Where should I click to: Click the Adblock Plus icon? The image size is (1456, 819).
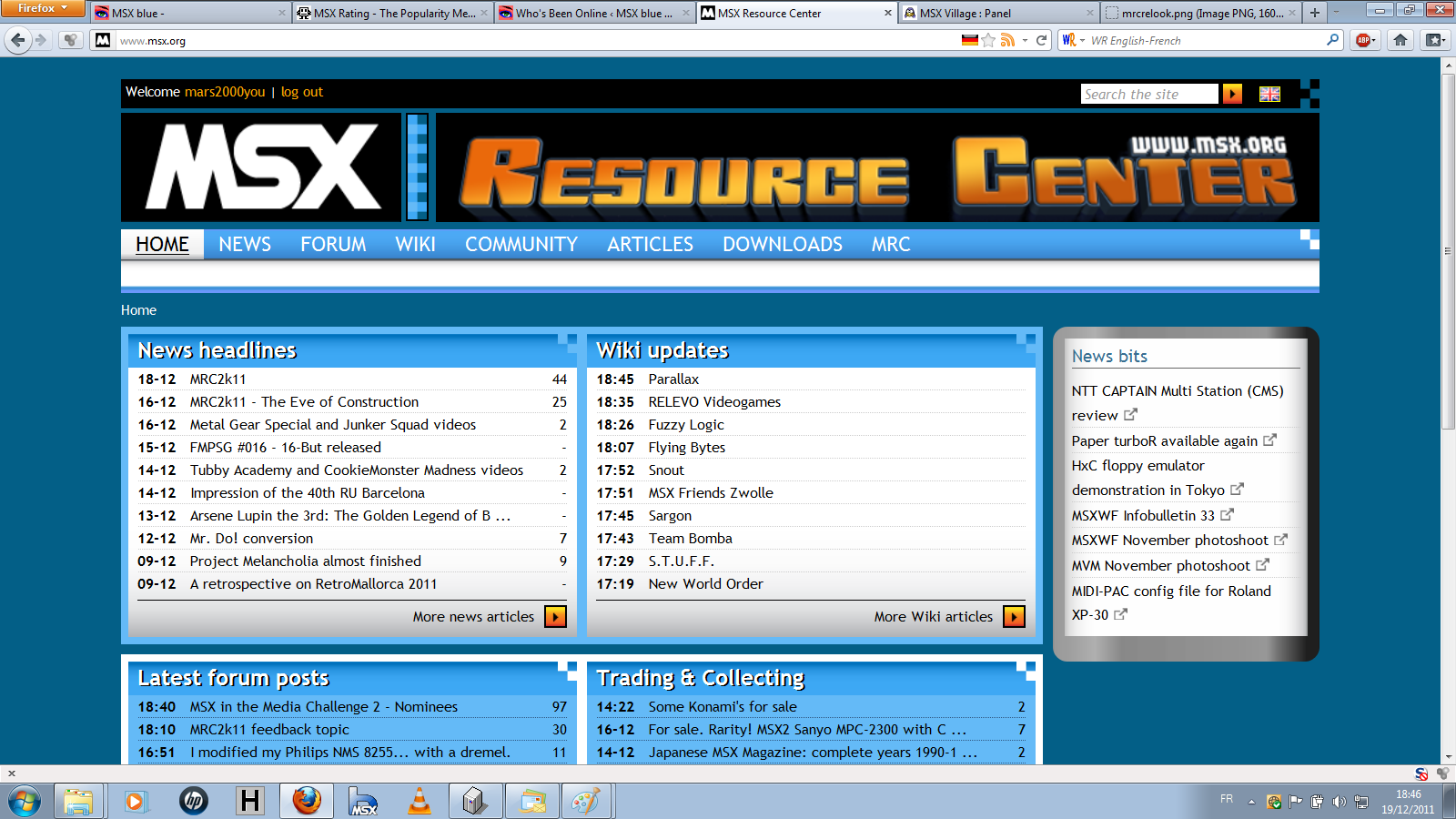(x=1363, y=40)
